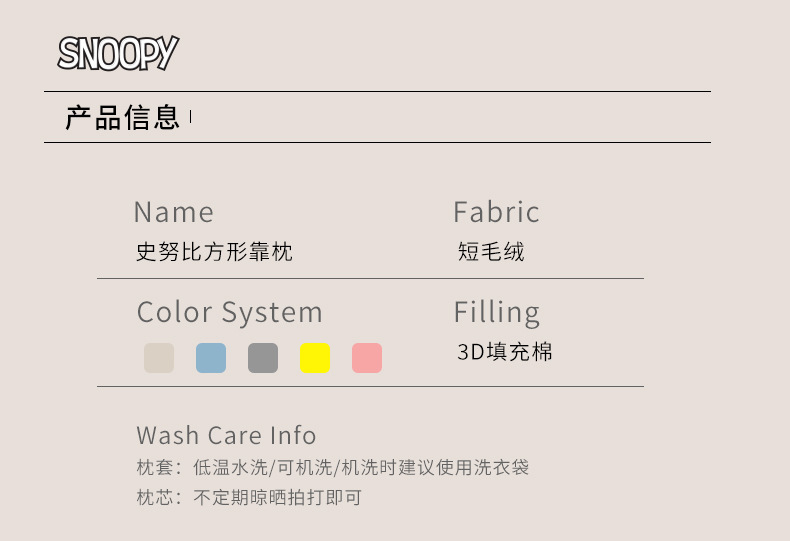This screenshot has width=790, height=541.
Task: Select the 产品信息 section heading
Action: tap(122, 118)
